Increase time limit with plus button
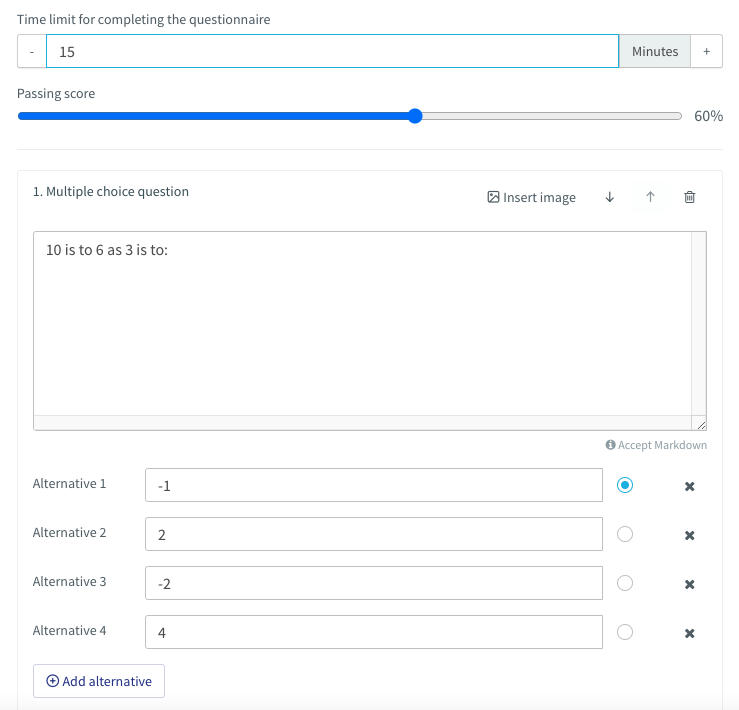Viewport: 739px width, 710px height. click(x=706, y=51)
